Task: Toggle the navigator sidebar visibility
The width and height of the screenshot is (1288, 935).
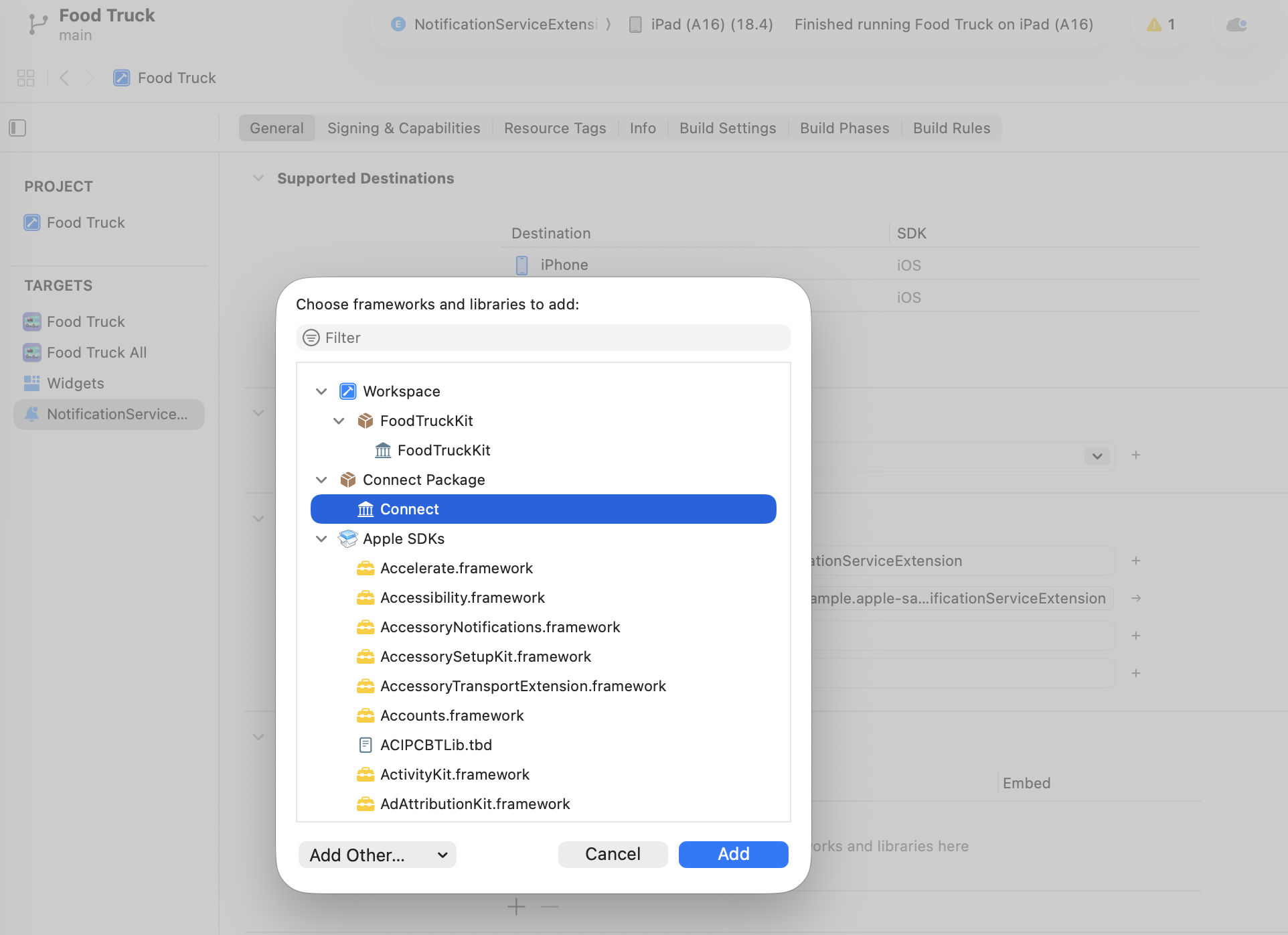Action: click(x=17, y=127)
